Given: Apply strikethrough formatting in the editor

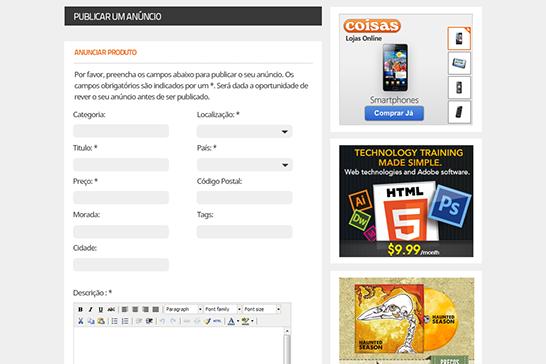Looking at the screenshot, I should coord(111,309).
